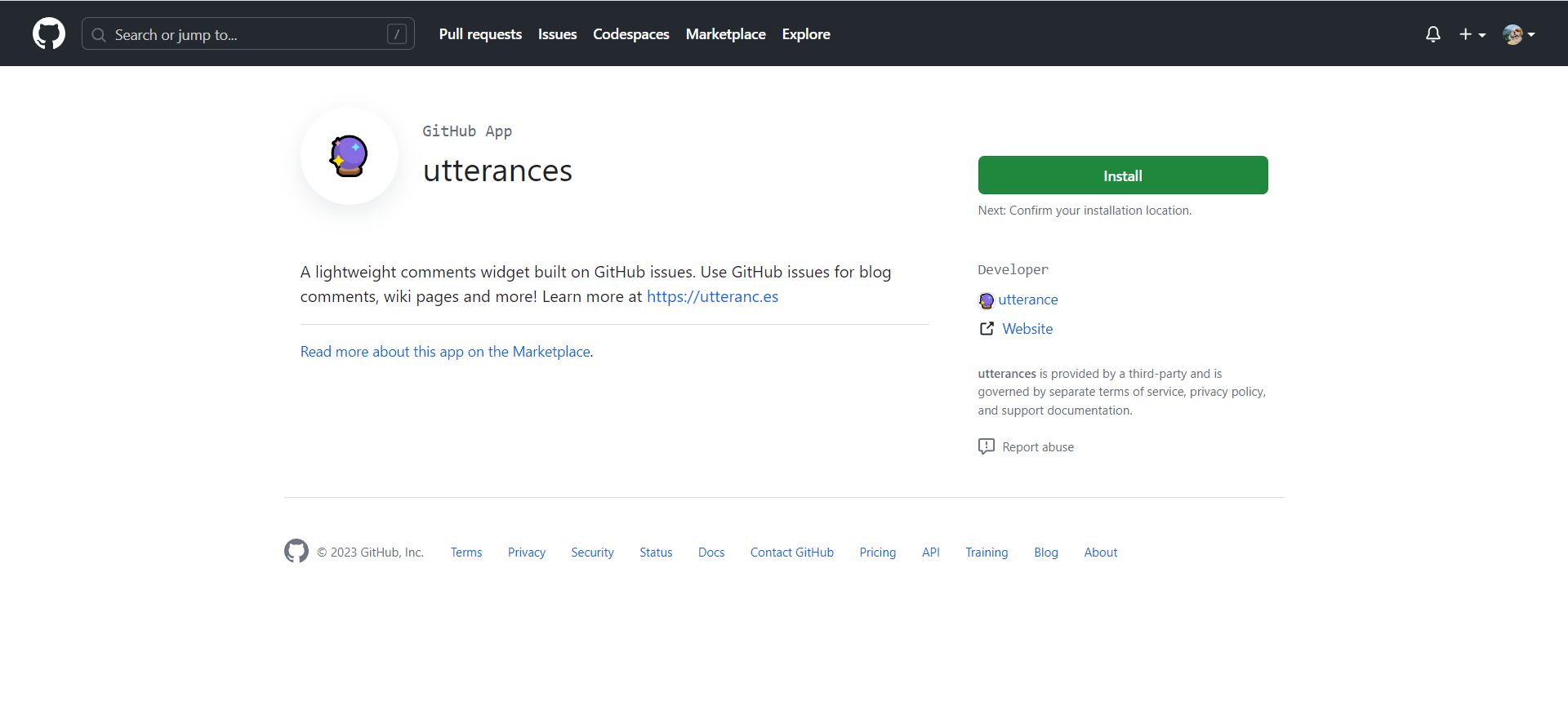Click the utterances app crystal ball logo

point(349,156)
